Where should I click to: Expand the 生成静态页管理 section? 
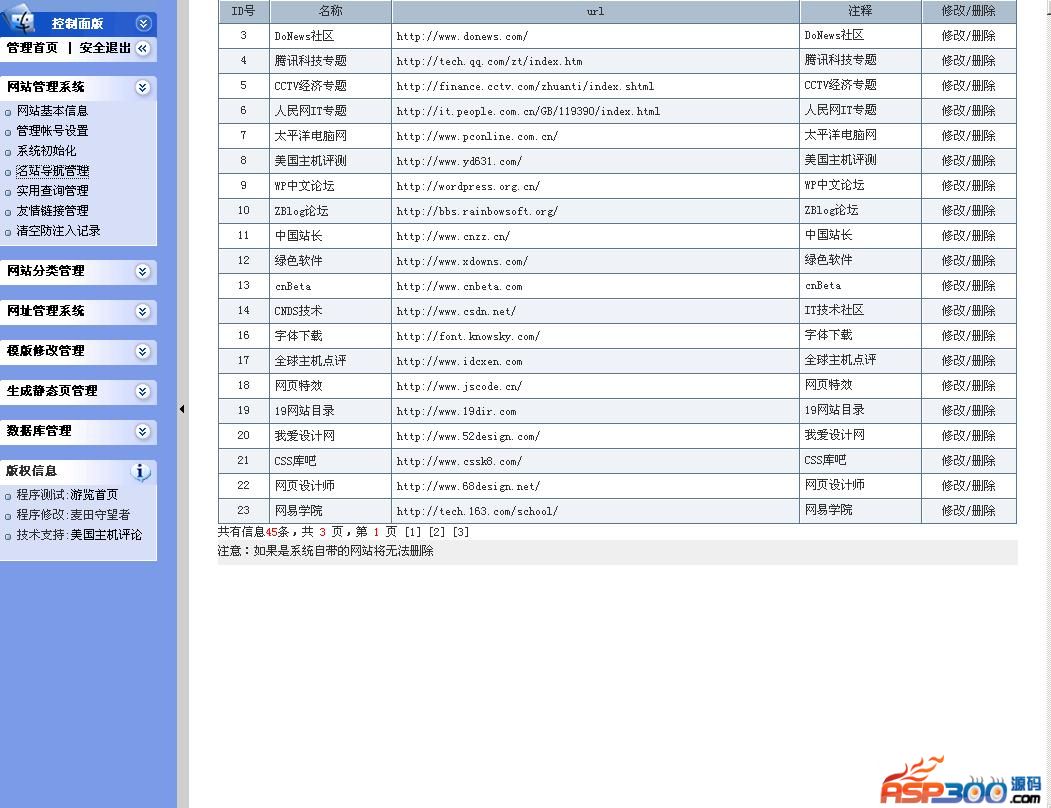pyautogui.click(x=142, y=392)
